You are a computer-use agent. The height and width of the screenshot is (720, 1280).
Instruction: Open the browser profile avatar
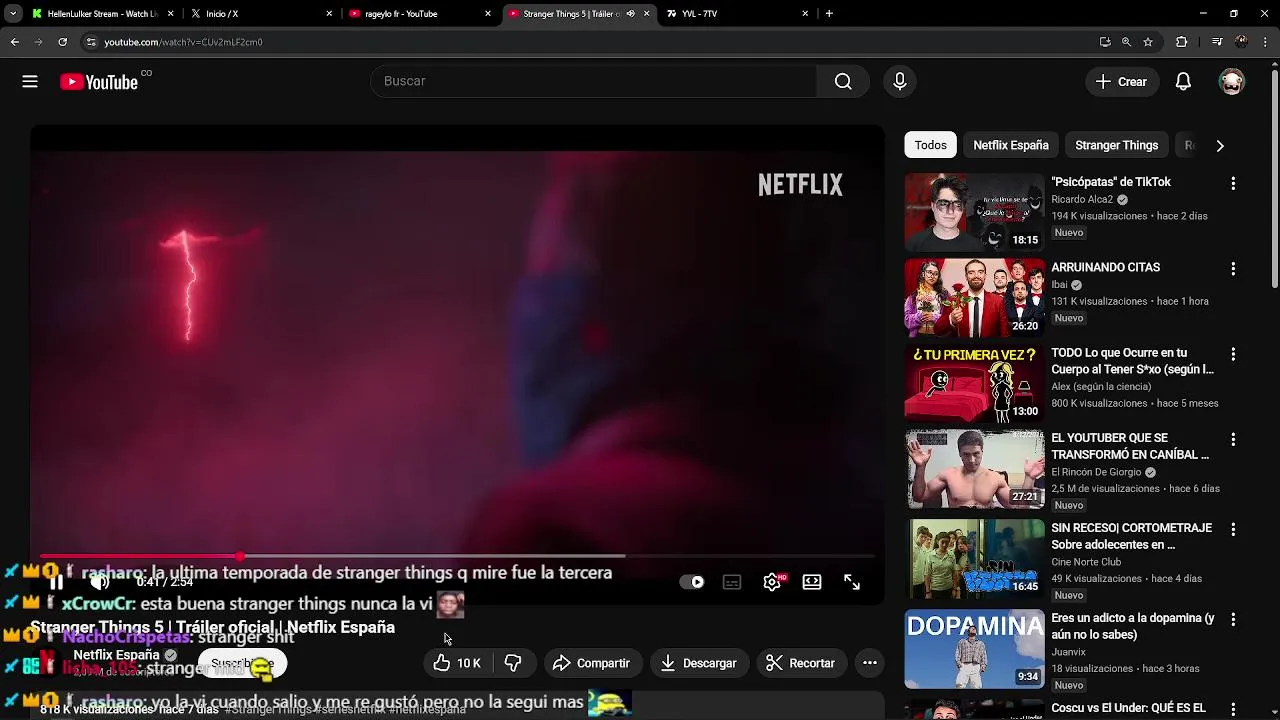coord(1241,42)
